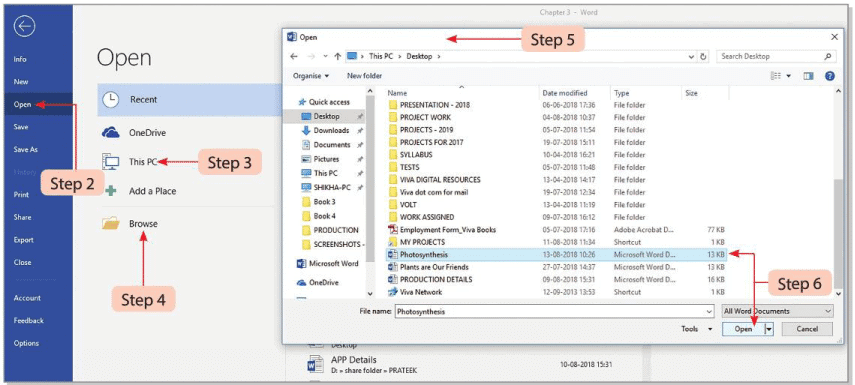Open the Info page in backstage menu
Screen dimensions: 855x385
(x=20, y=59)
